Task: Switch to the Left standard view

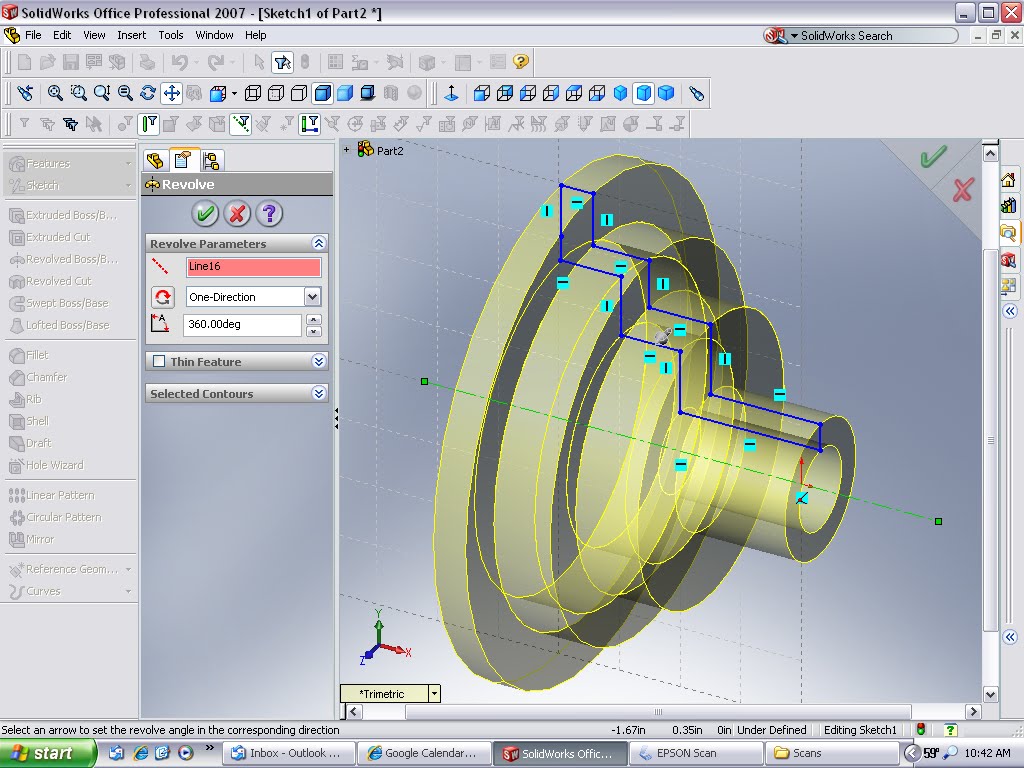Action: [x=528, y=93]
